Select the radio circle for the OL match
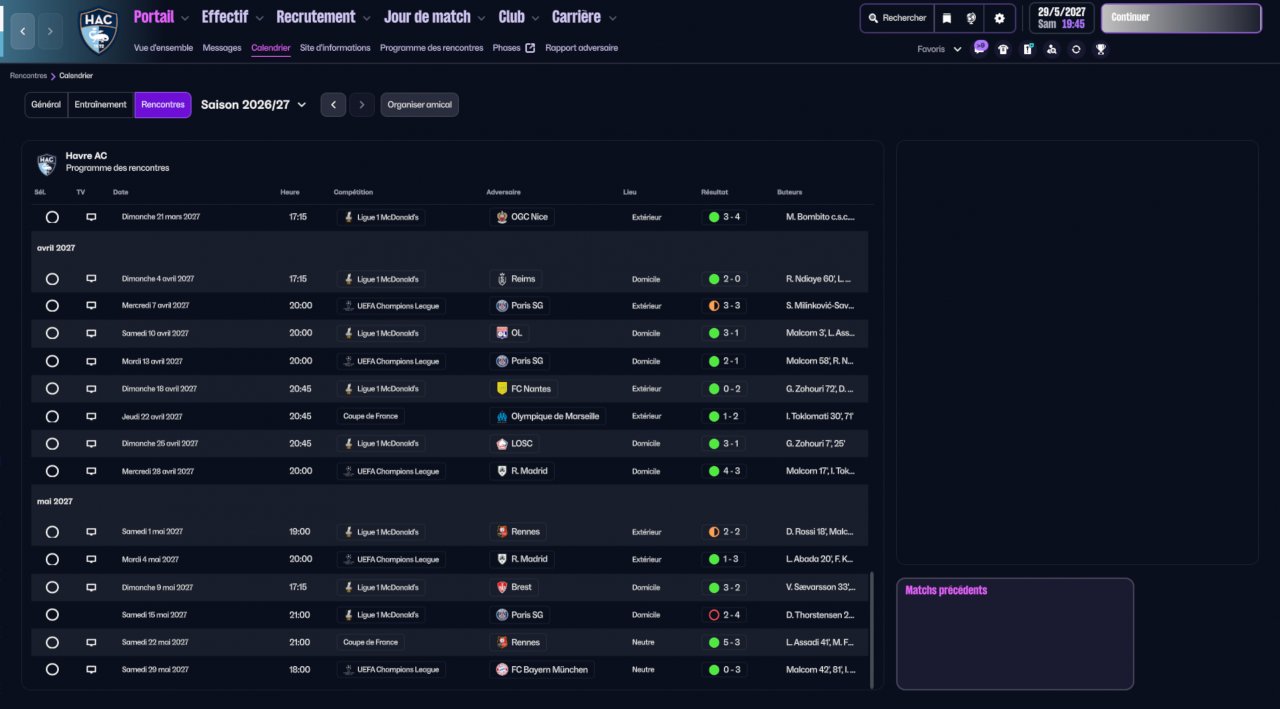The width and height of the screenshot is (1280, 709). coord(52,333)
